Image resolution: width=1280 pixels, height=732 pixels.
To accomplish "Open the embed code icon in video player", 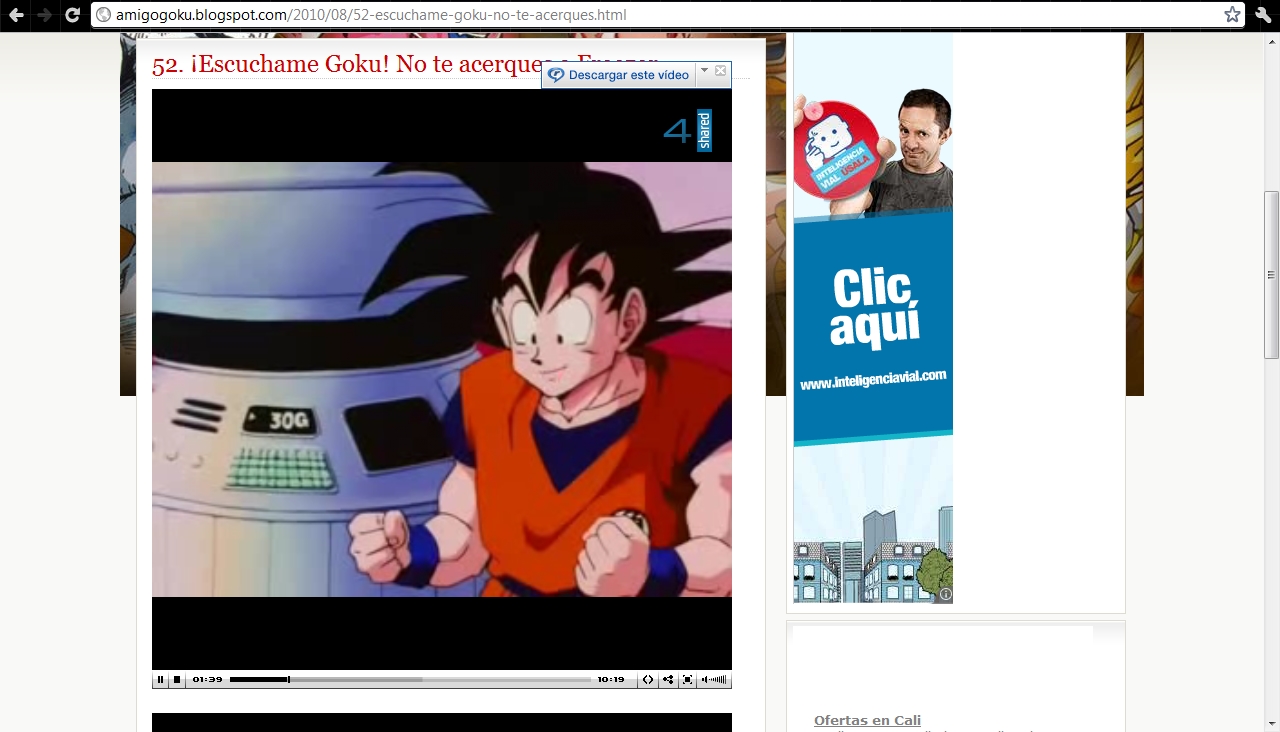I will (x=648, y=680).
